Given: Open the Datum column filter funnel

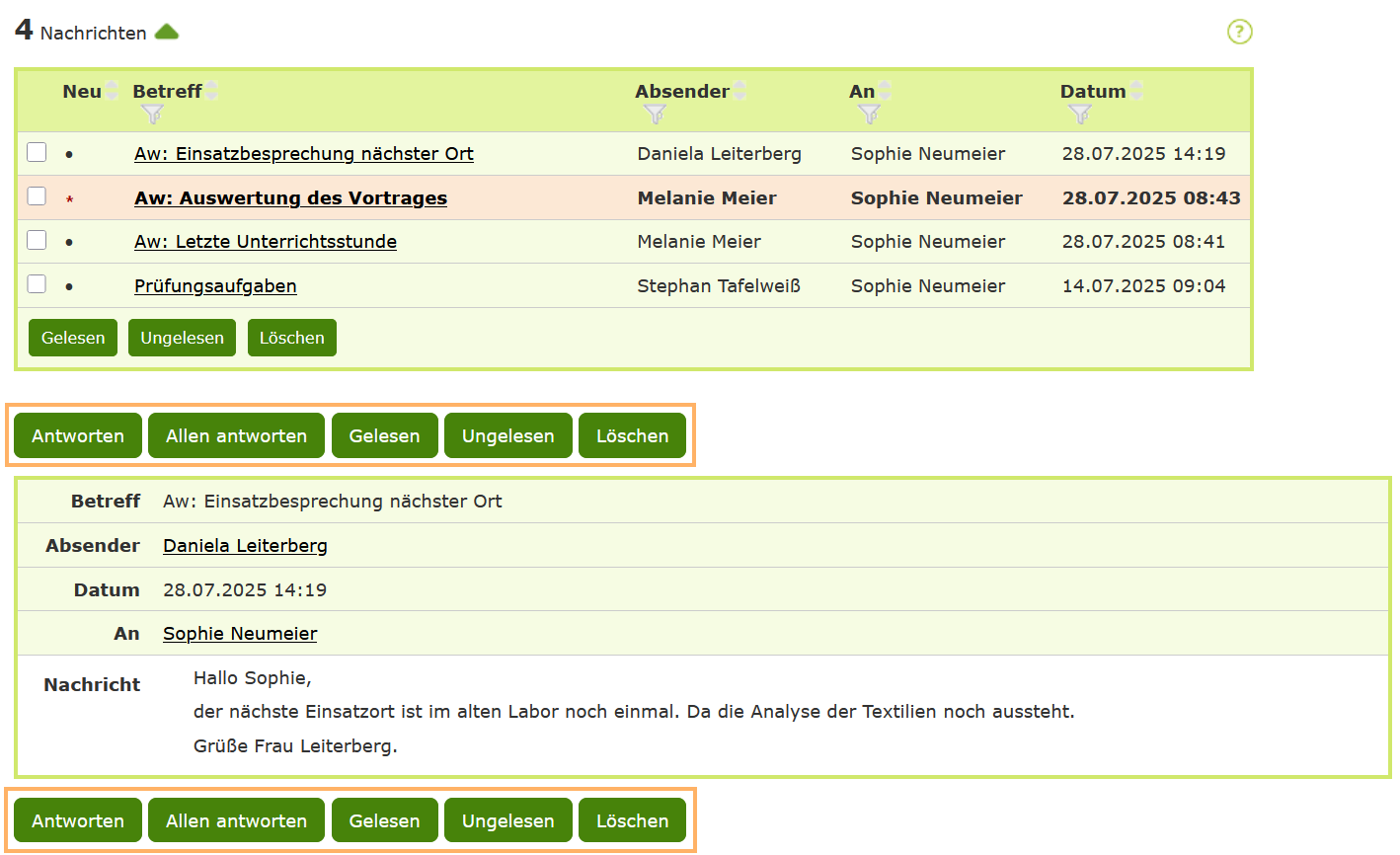Looking at the screenshot, I should tap(1079, 115).
